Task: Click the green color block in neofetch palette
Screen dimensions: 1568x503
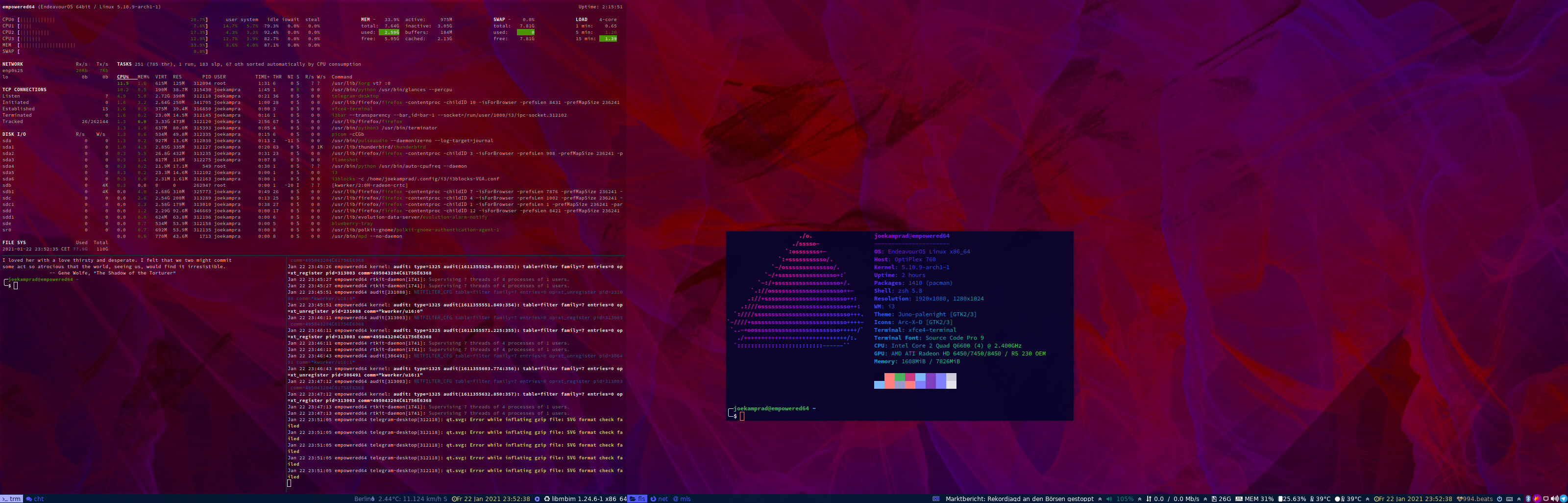Action: point(900,377)
